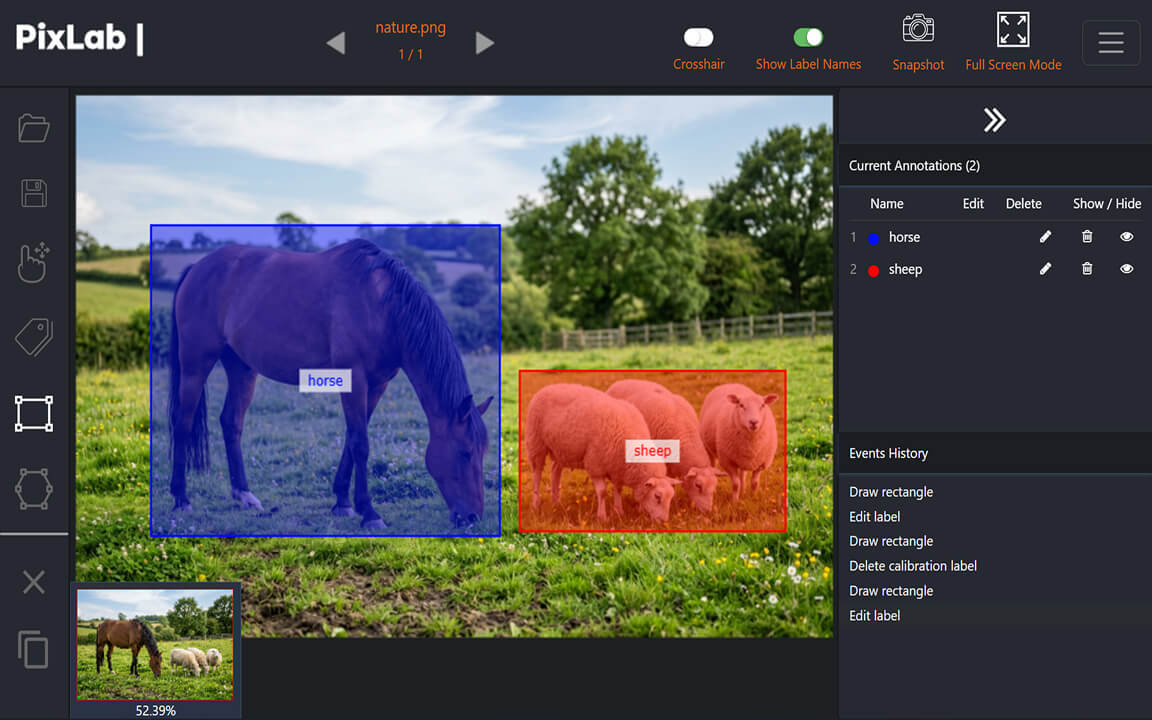Viewport: 1152px width, 720px height.
Task: Click the X clear icon in sidebar
Action: pyautogui.click(x=34, y=582)
